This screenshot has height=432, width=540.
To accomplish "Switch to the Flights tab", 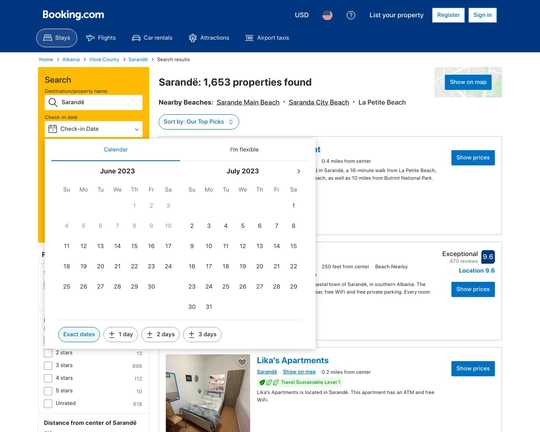I will point(101,38).
